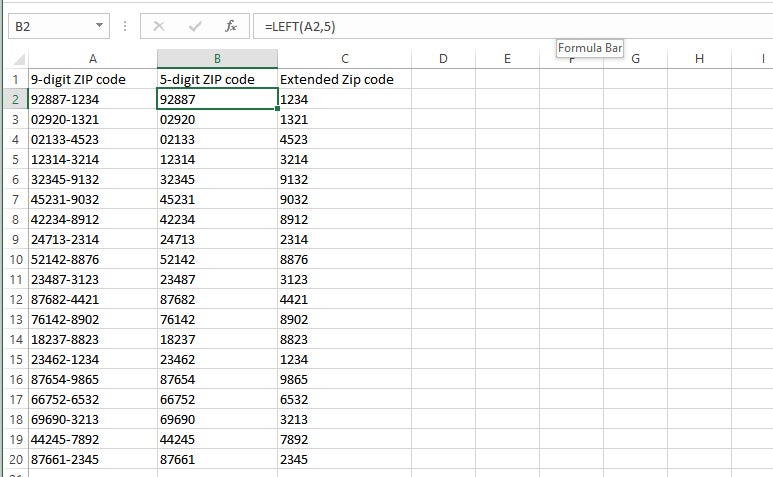Select column D header
This screenshot has width=773, height=477.
[443, 59]
